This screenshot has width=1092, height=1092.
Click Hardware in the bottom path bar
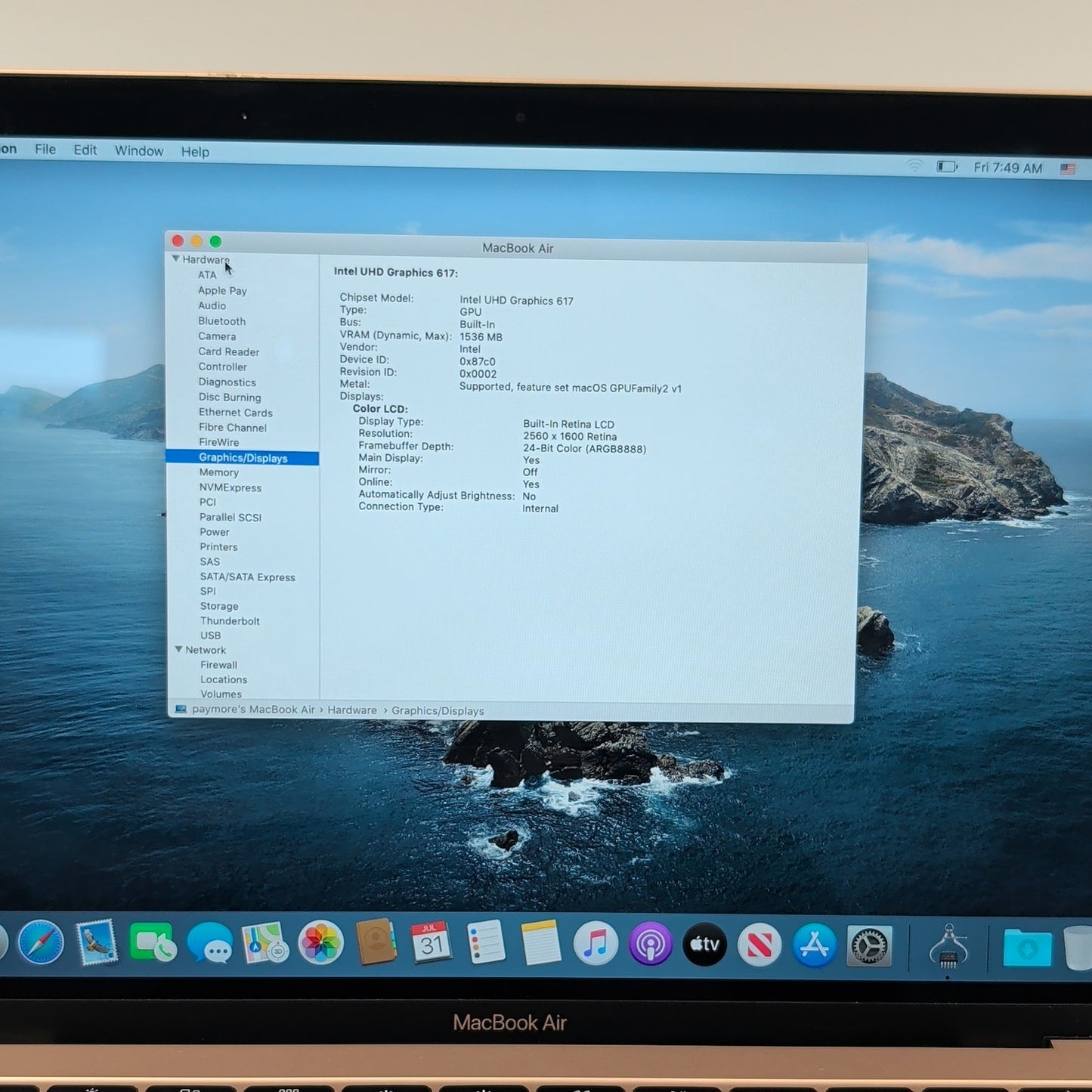click(352, 710)
